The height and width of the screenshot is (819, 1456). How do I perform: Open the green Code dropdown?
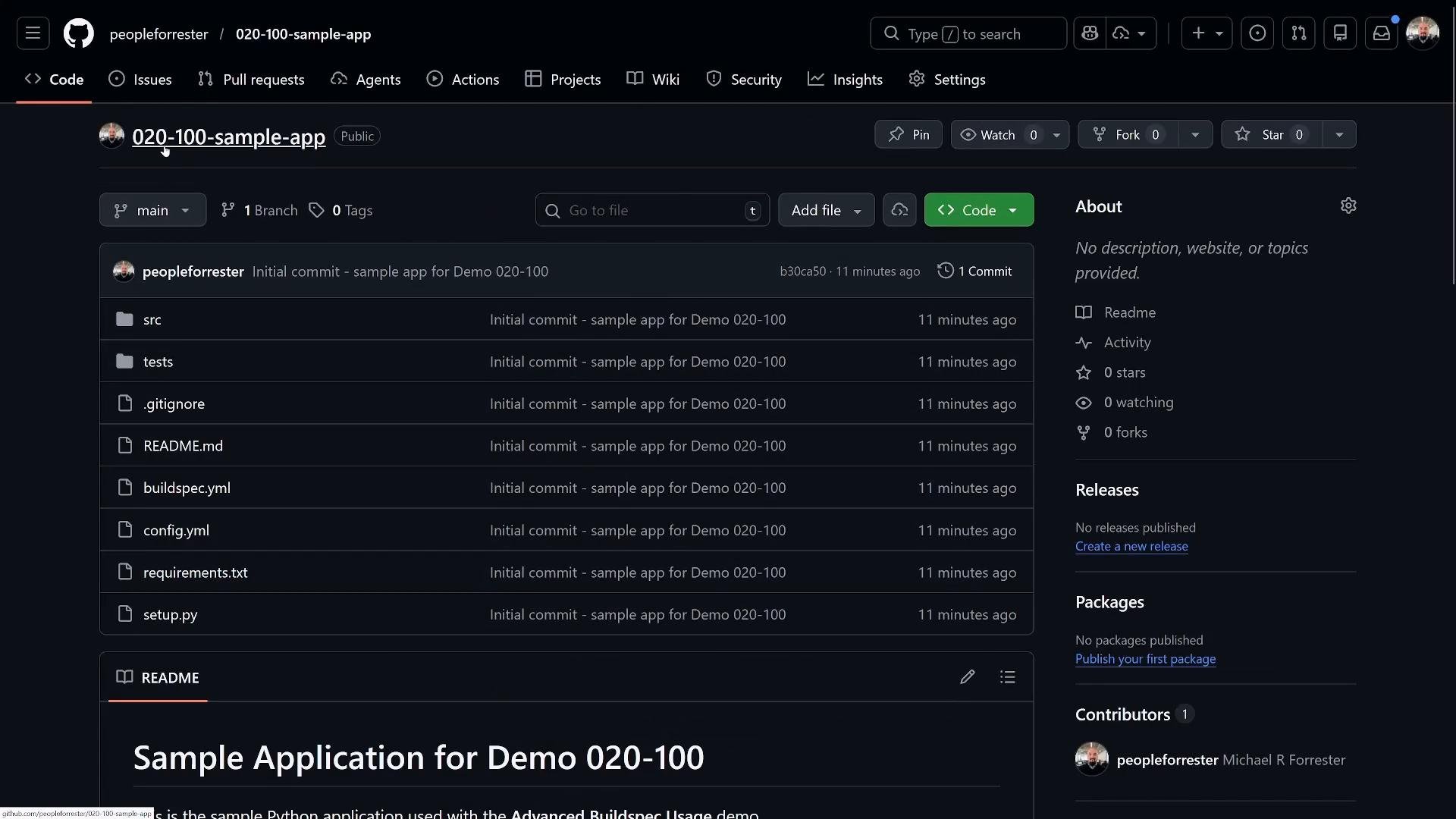tap(978, 210)
